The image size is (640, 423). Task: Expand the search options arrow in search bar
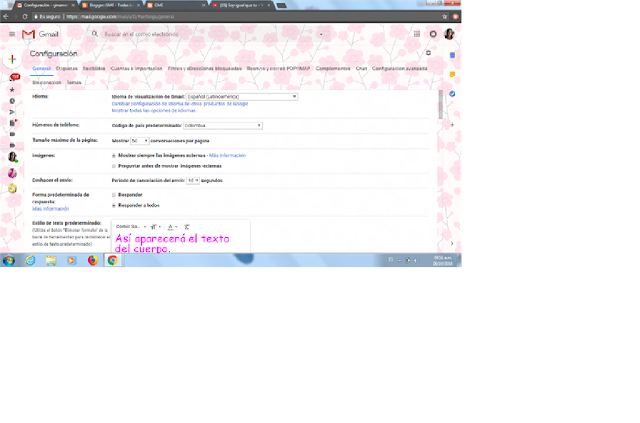pyautogui.click(x=321, y=34)
